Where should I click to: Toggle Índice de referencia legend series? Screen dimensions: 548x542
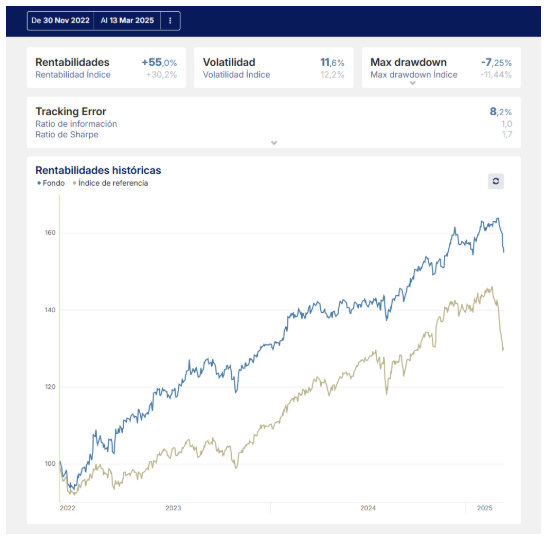pyautogui.click(x=110, y=183)
